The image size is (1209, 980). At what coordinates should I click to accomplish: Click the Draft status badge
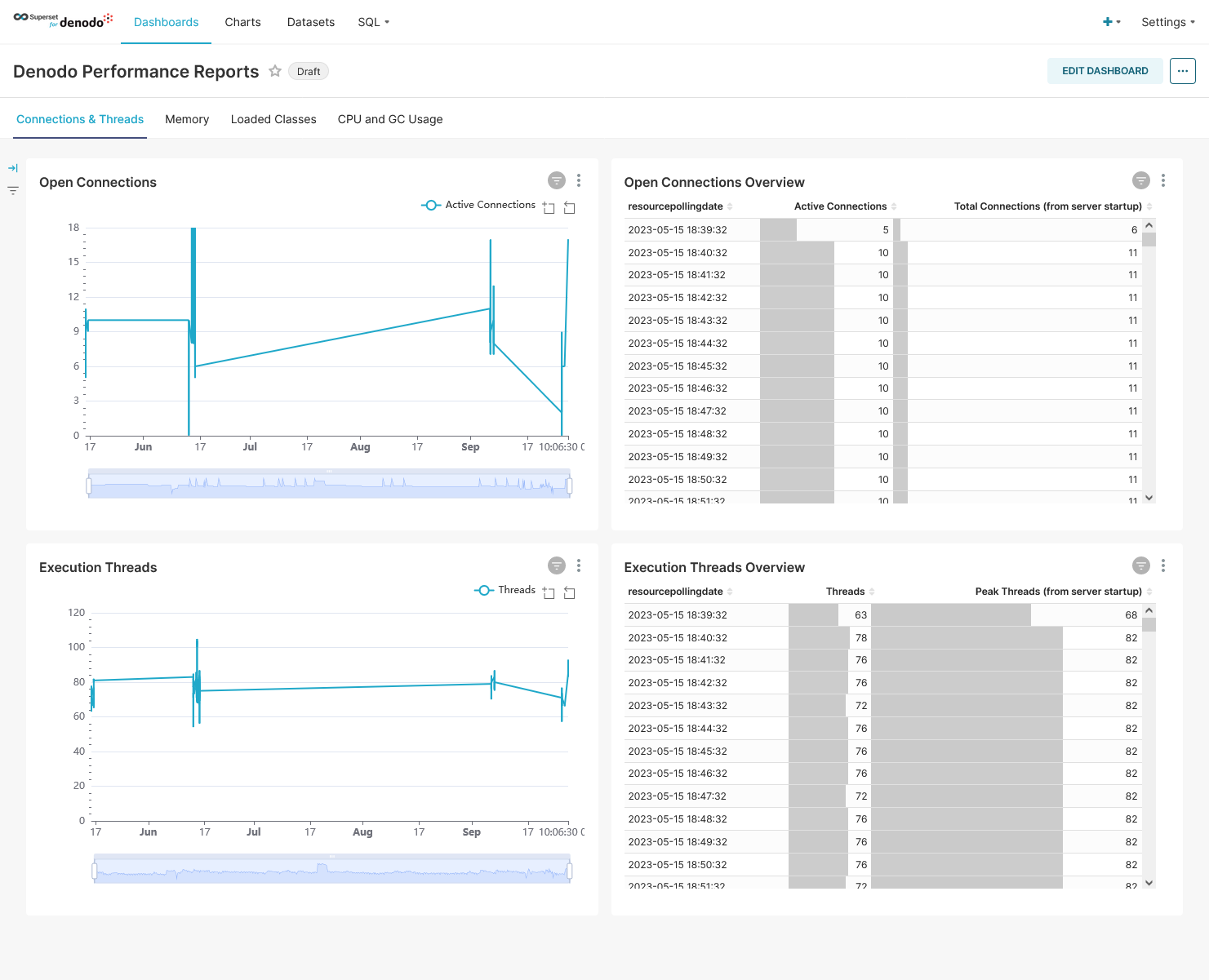309,71
